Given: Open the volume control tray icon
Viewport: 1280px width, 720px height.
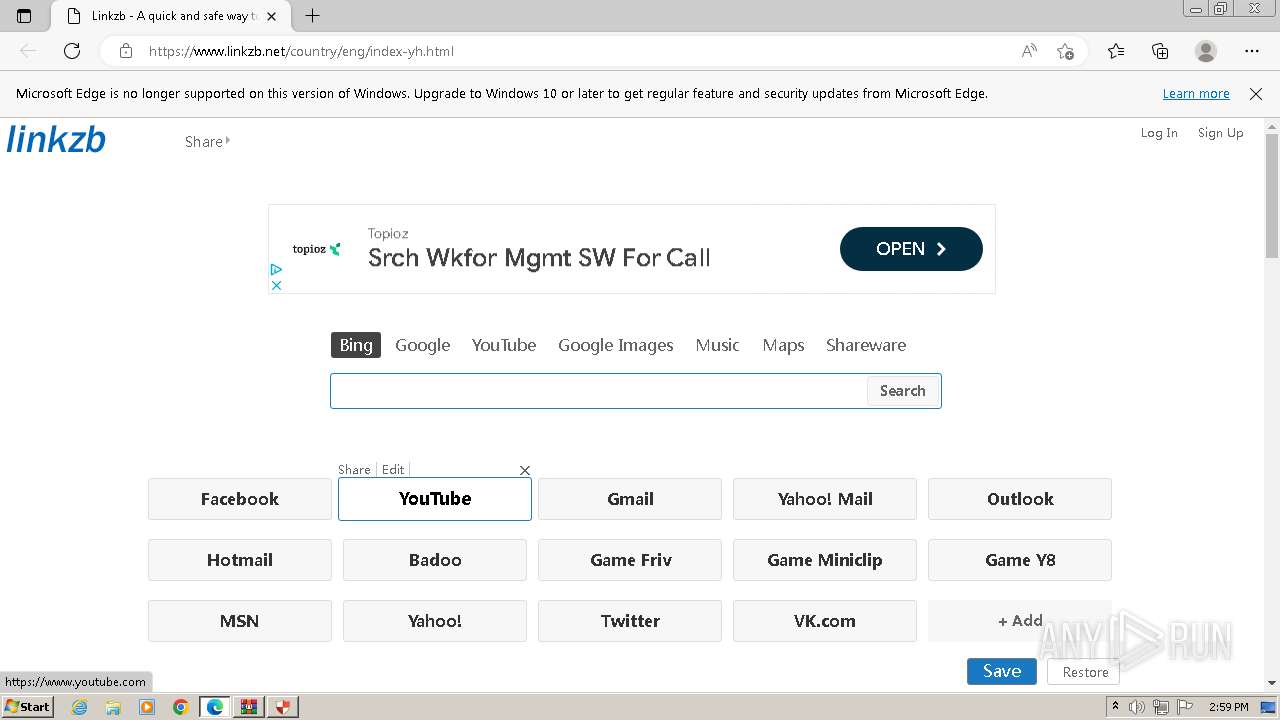Looking at the screenshot, I should (1138, 707).
